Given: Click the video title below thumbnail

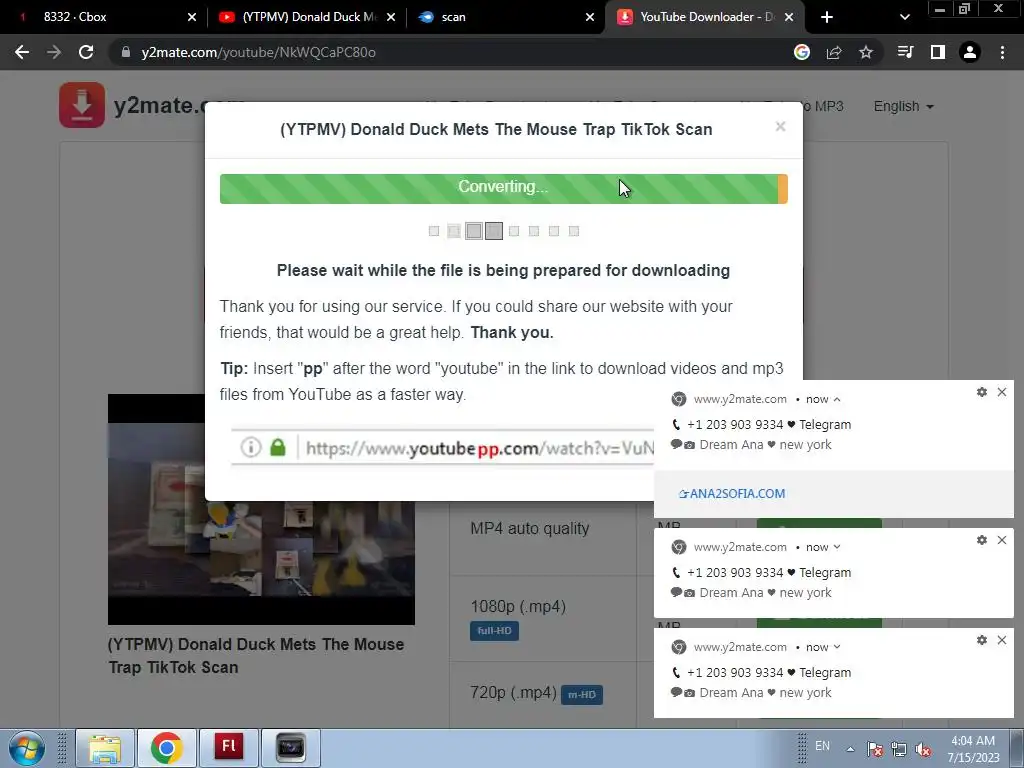Looking at the screenshot, I should [256, 656].
